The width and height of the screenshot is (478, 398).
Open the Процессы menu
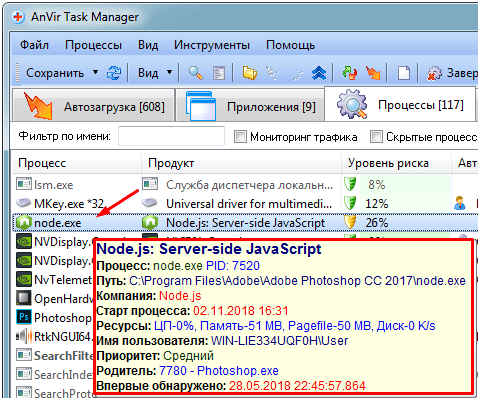(x=93, y=45)
